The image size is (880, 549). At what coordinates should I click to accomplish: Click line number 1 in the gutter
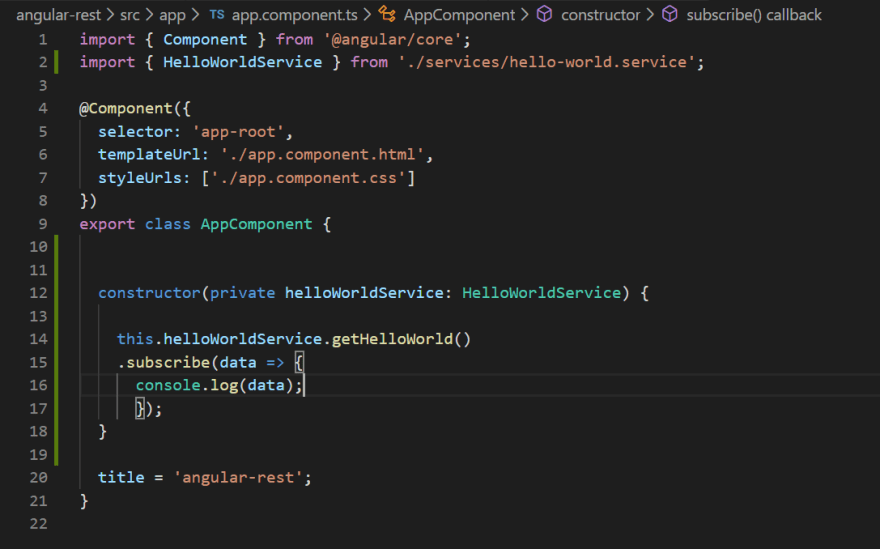[43, 40]
